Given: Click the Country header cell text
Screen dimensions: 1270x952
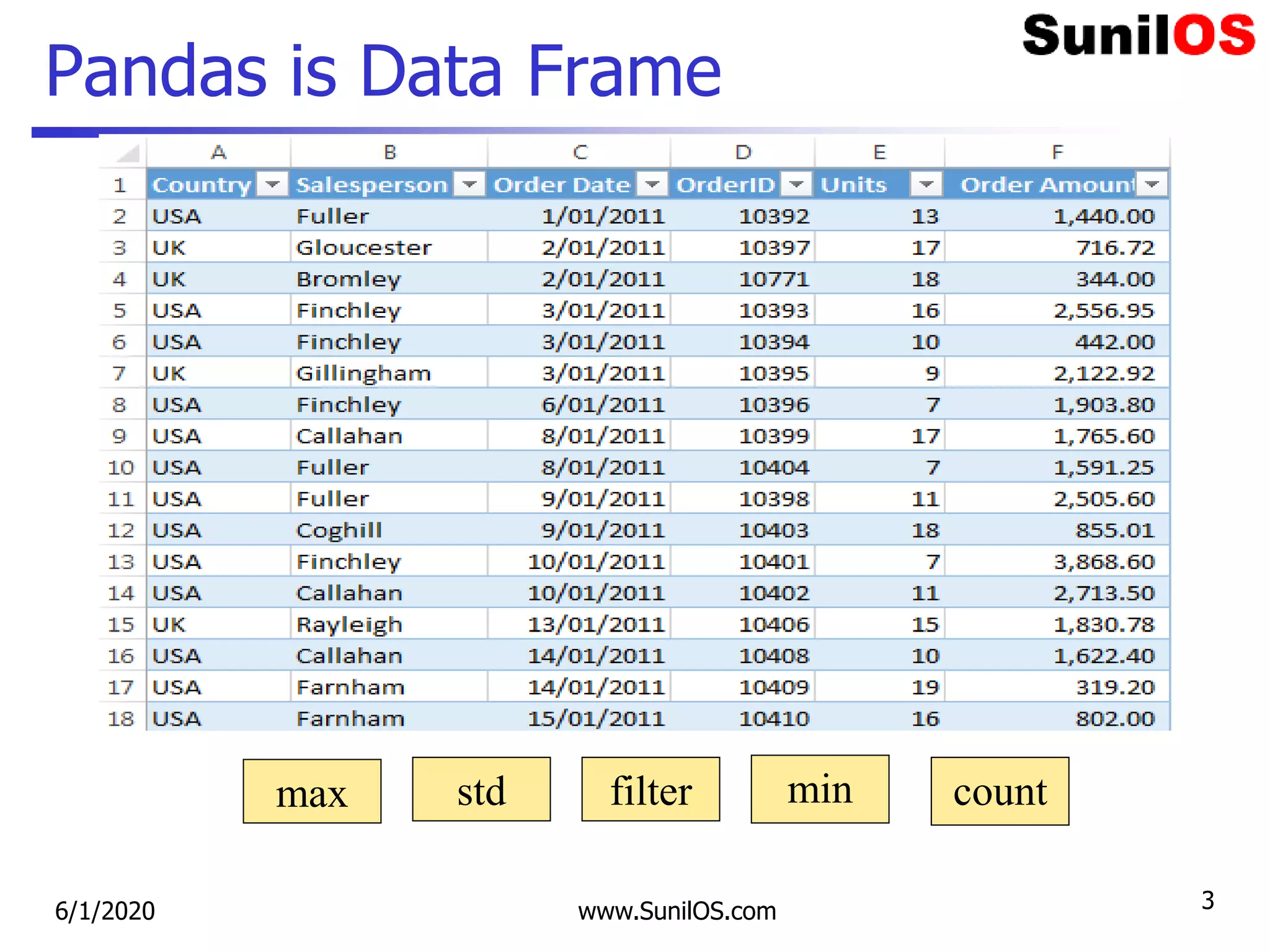Looking at the screenshot, I should pyautogui.click(x=202, y=185).
